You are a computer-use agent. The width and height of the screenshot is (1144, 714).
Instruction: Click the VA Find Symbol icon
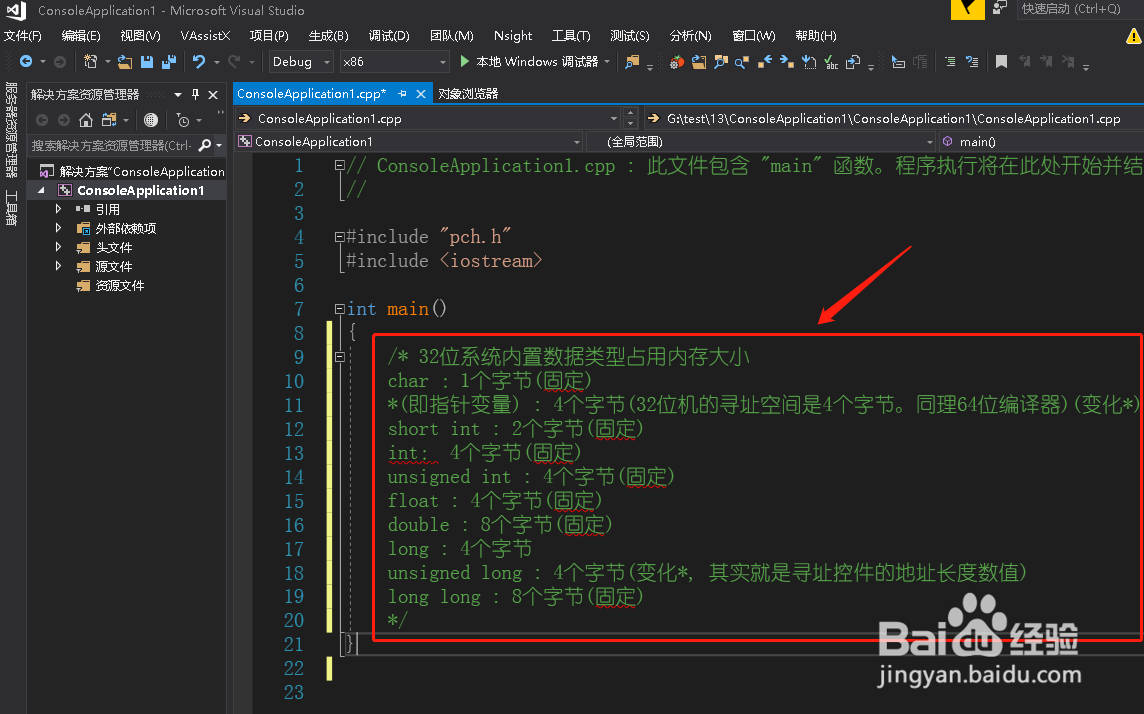pos(721,62)
